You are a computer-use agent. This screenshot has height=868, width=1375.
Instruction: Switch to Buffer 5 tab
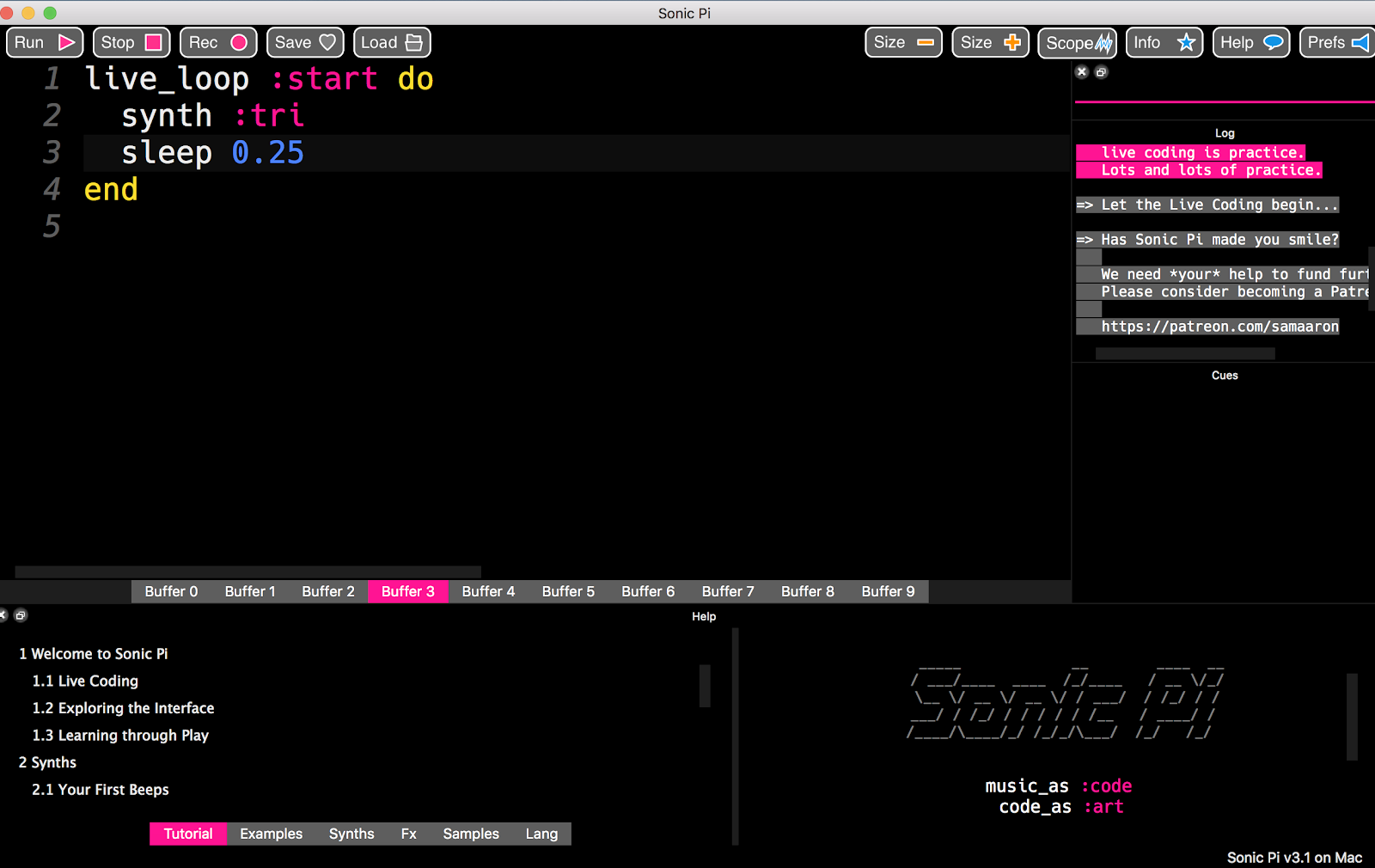pyautogui.click(x=568, y=591)
